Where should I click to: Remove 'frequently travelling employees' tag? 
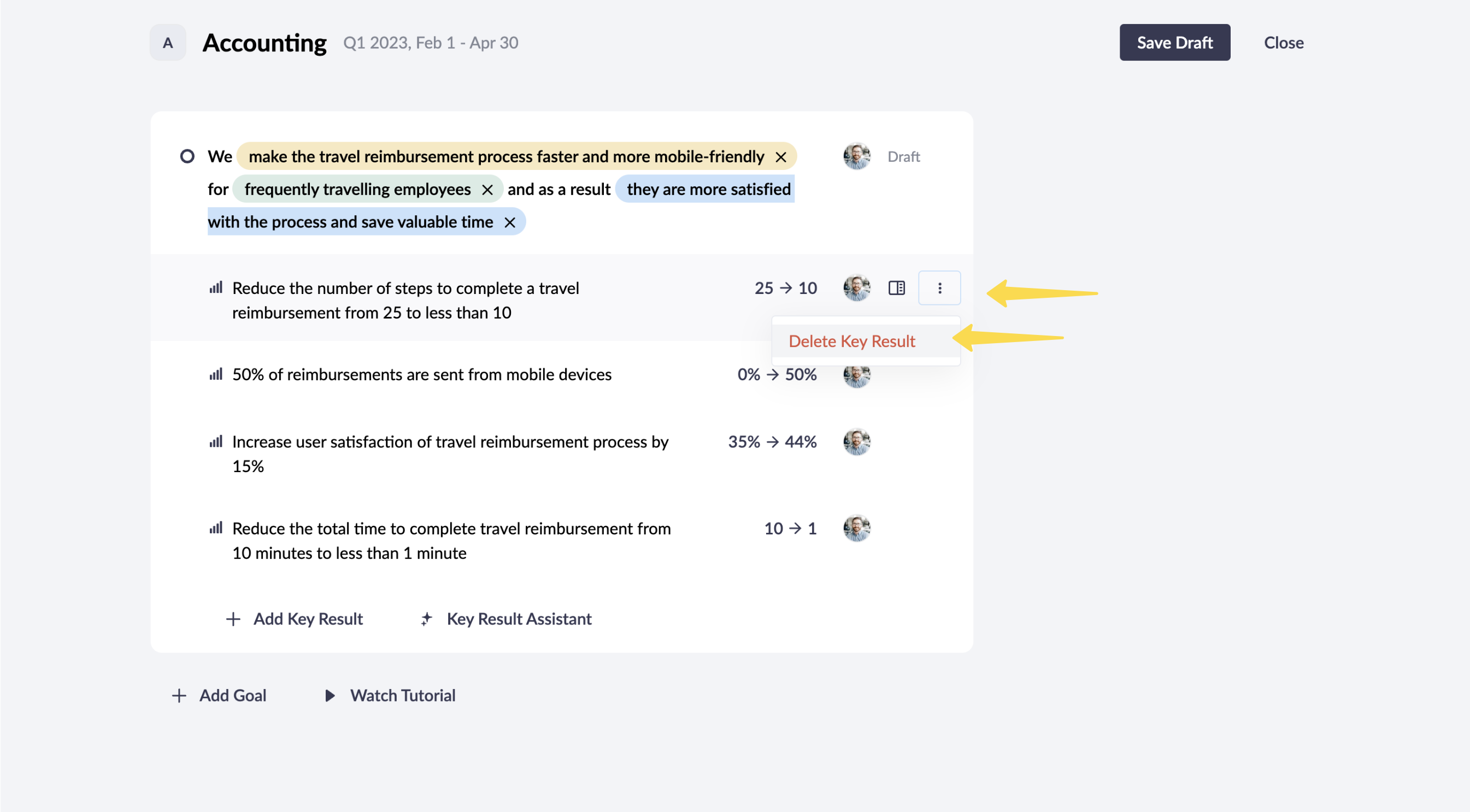pyautogui.click(x=487, y=190)
